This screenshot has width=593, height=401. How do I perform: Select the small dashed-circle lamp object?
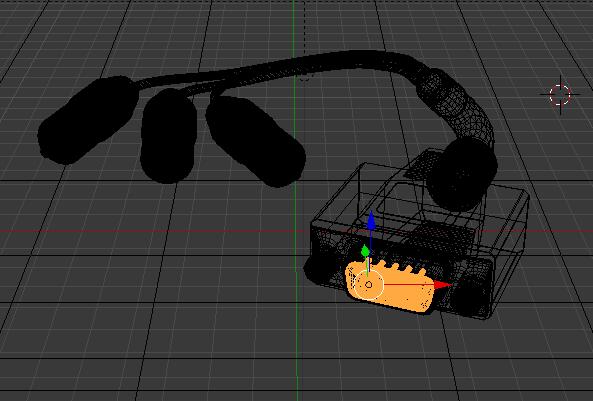pyautogui.click(x=305, y=77)
